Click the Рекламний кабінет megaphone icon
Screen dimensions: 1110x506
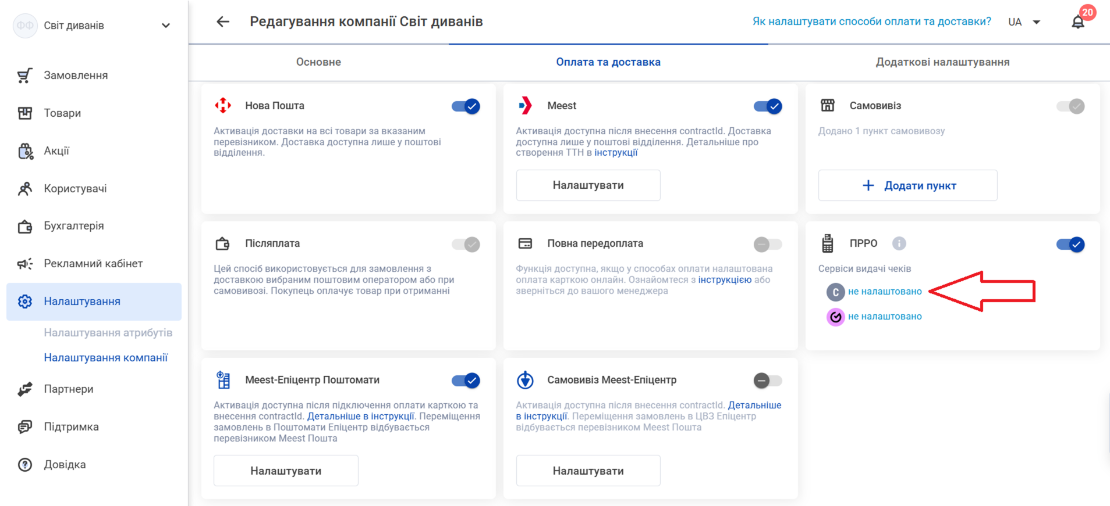tap(25, 264)
